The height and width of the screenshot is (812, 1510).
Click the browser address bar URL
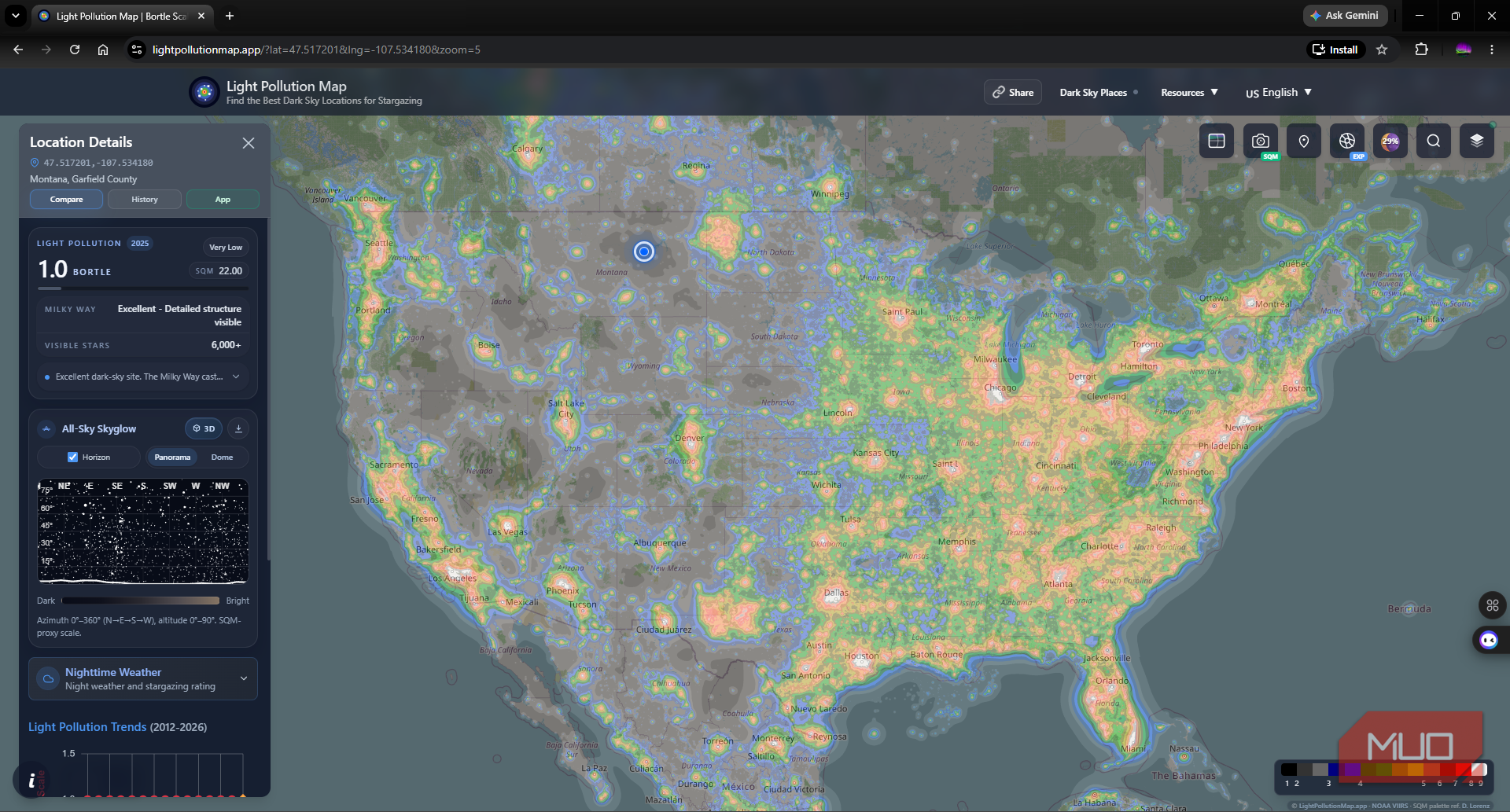316,50
